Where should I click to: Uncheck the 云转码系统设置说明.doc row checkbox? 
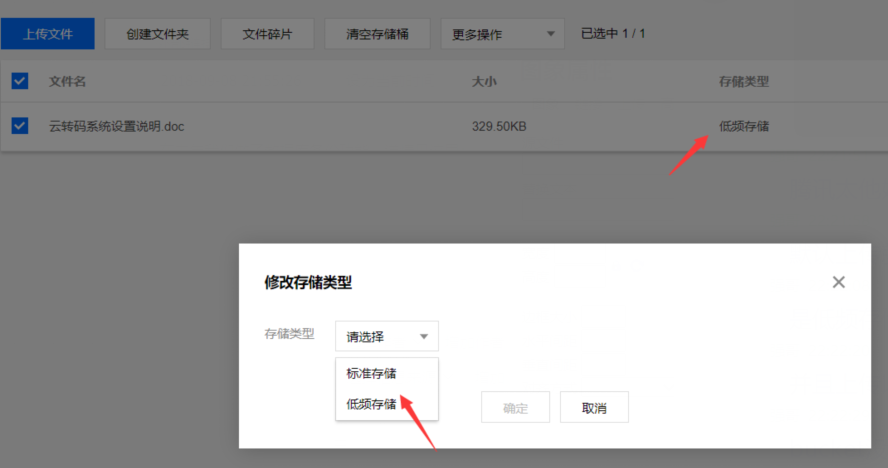click(20, 126)
